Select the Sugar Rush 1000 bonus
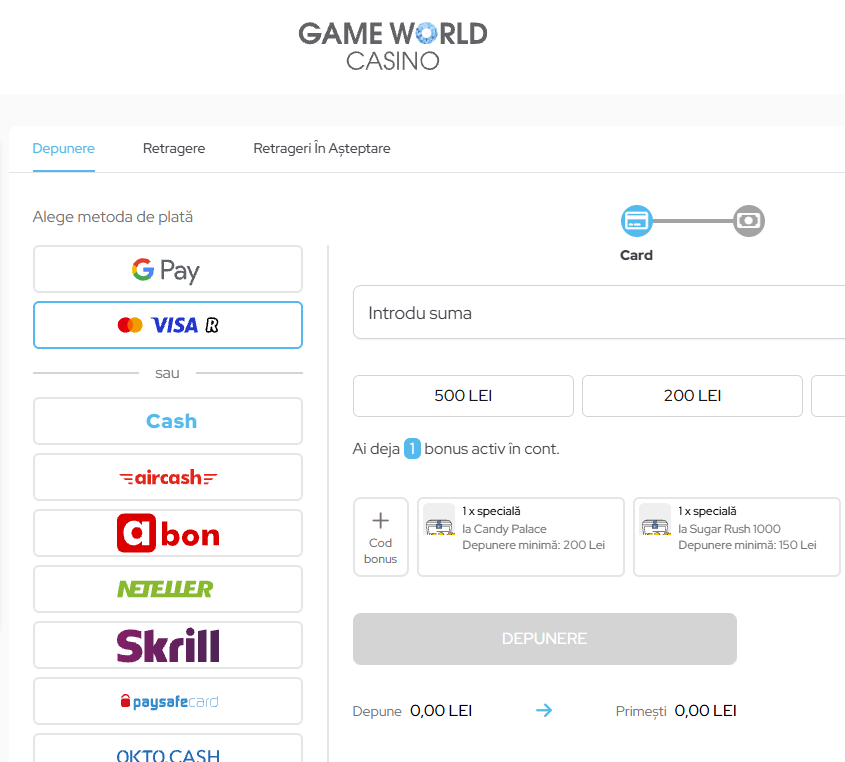The width and height of the screenshot is (845, 762). [737, 537]
